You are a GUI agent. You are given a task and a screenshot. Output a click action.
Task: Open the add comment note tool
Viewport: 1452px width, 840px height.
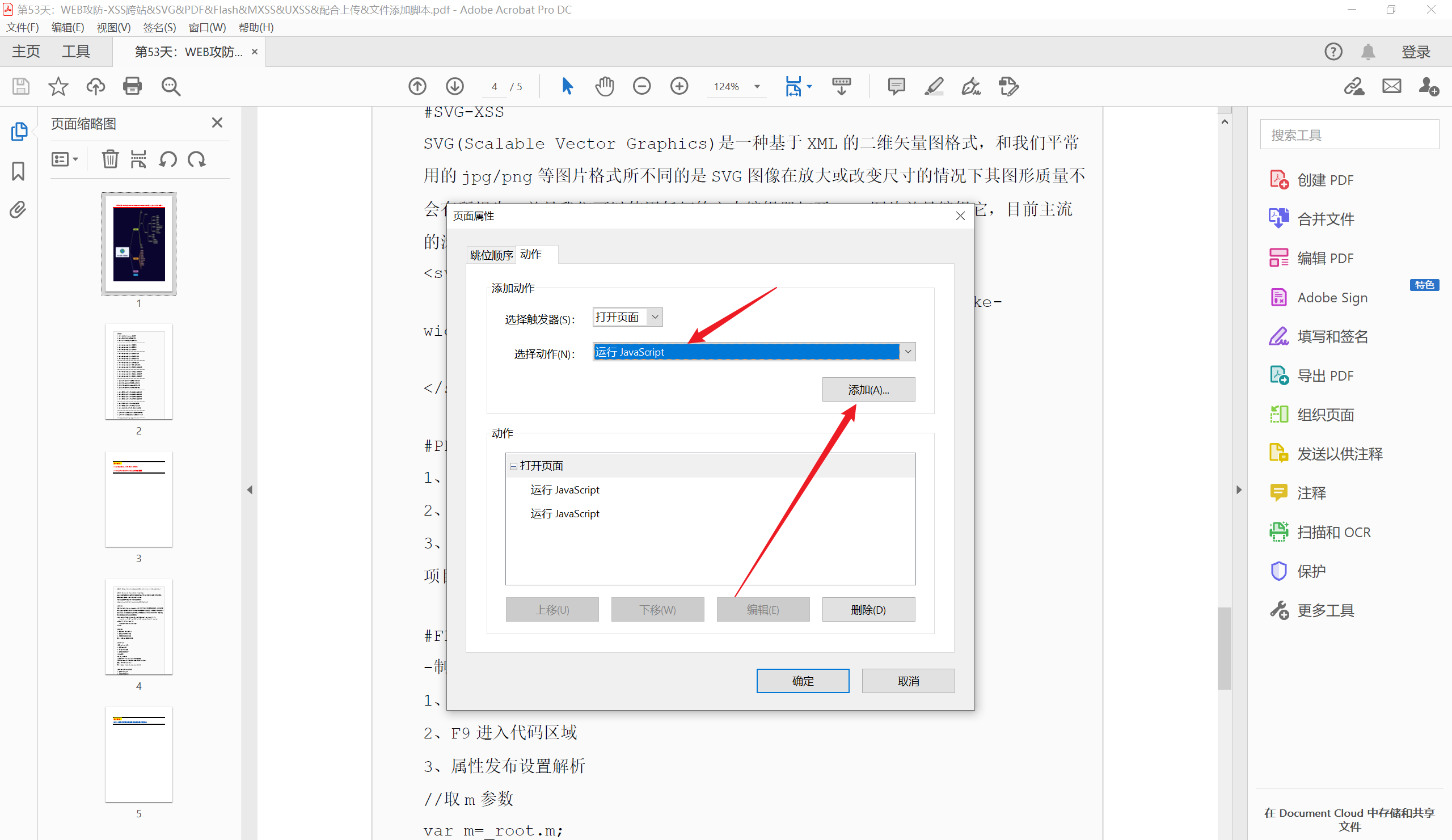(x=896, y=86)
